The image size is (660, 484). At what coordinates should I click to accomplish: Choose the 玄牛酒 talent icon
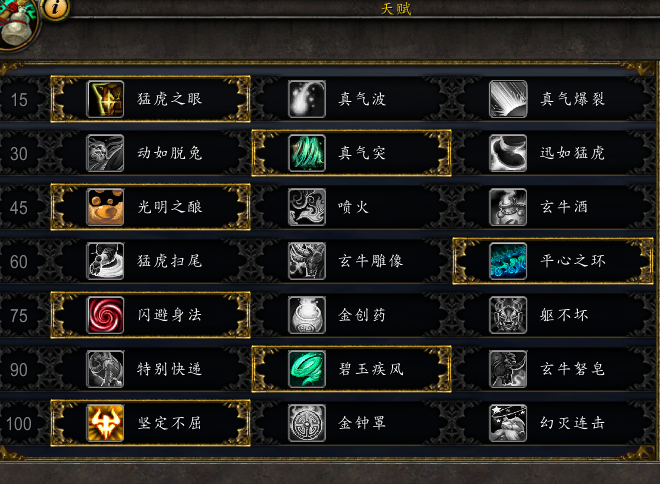tap(508, 207)
